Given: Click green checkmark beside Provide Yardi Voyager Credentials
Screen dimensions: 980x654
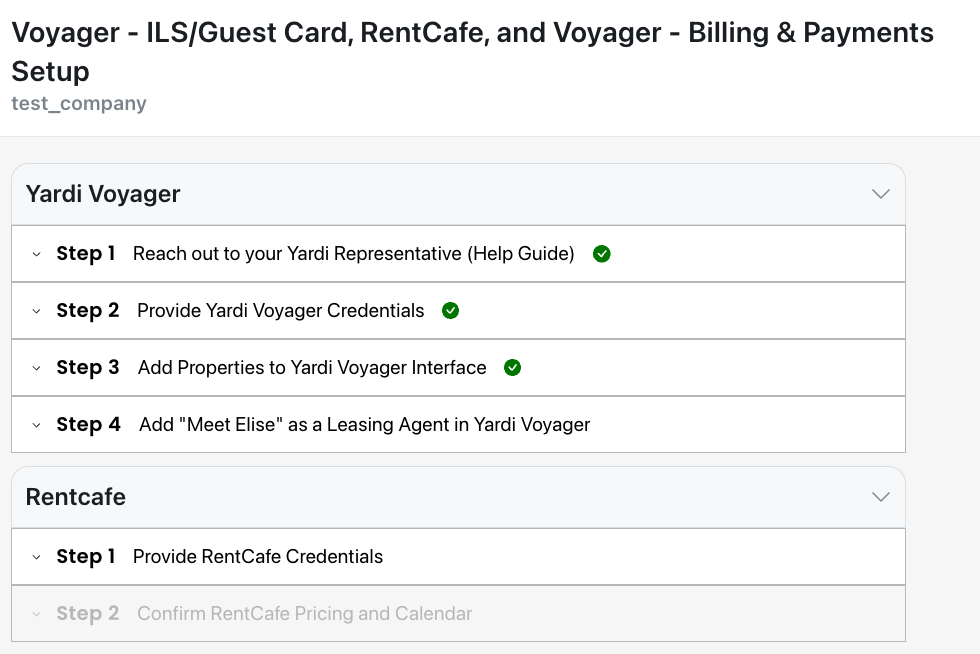Looking at the screenshot, I should tap(450, 311).
